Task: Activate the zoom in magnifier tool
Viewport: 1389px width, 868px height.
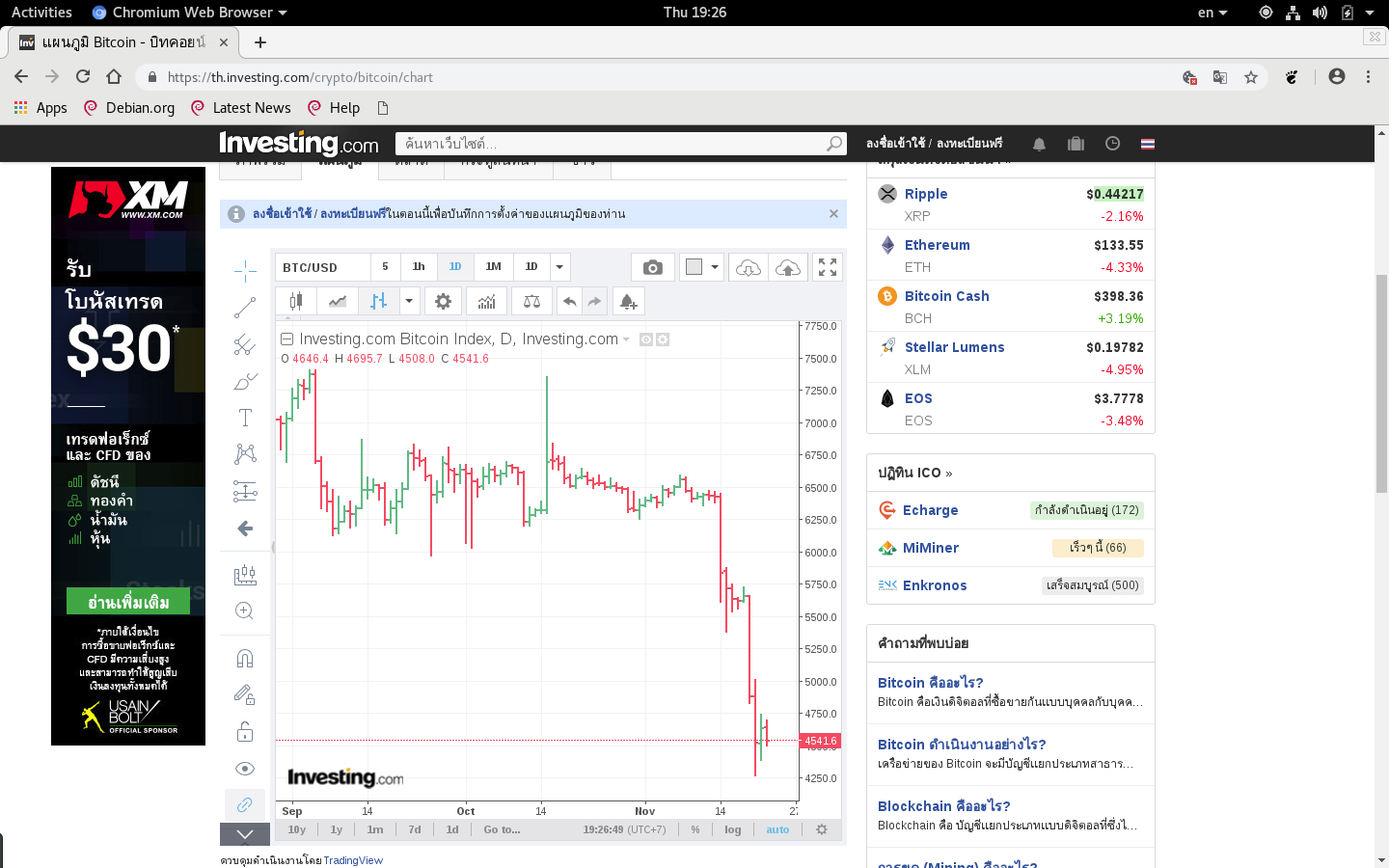Action: [245, 610]
